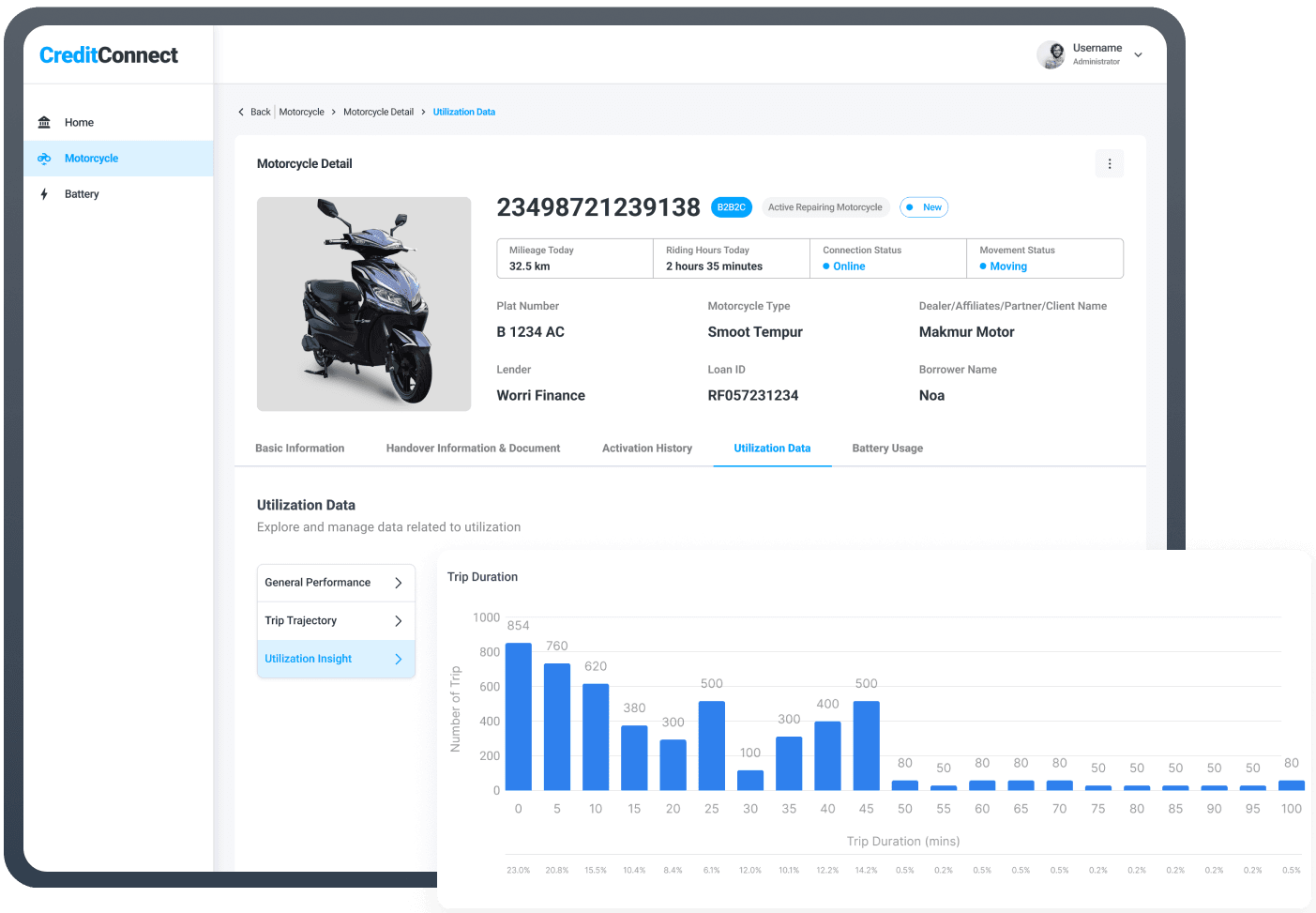
Task: Click the motorcycle photo thumbnail
Action: 364,304
